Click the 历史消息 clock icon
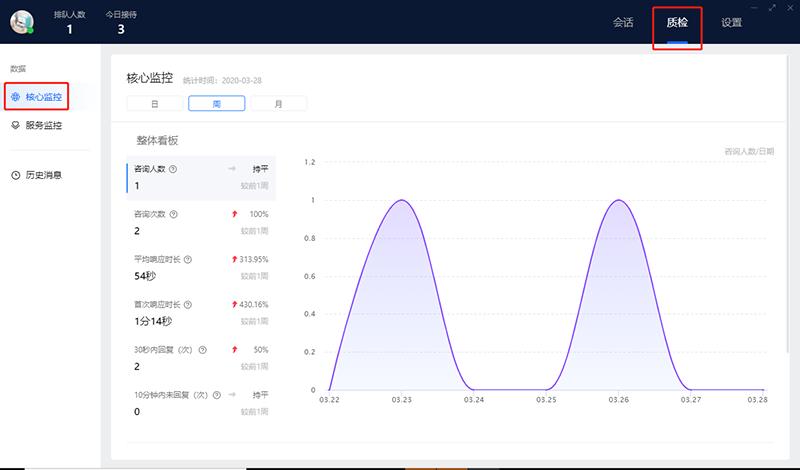 pyautogui.click(x=16, y=175)
